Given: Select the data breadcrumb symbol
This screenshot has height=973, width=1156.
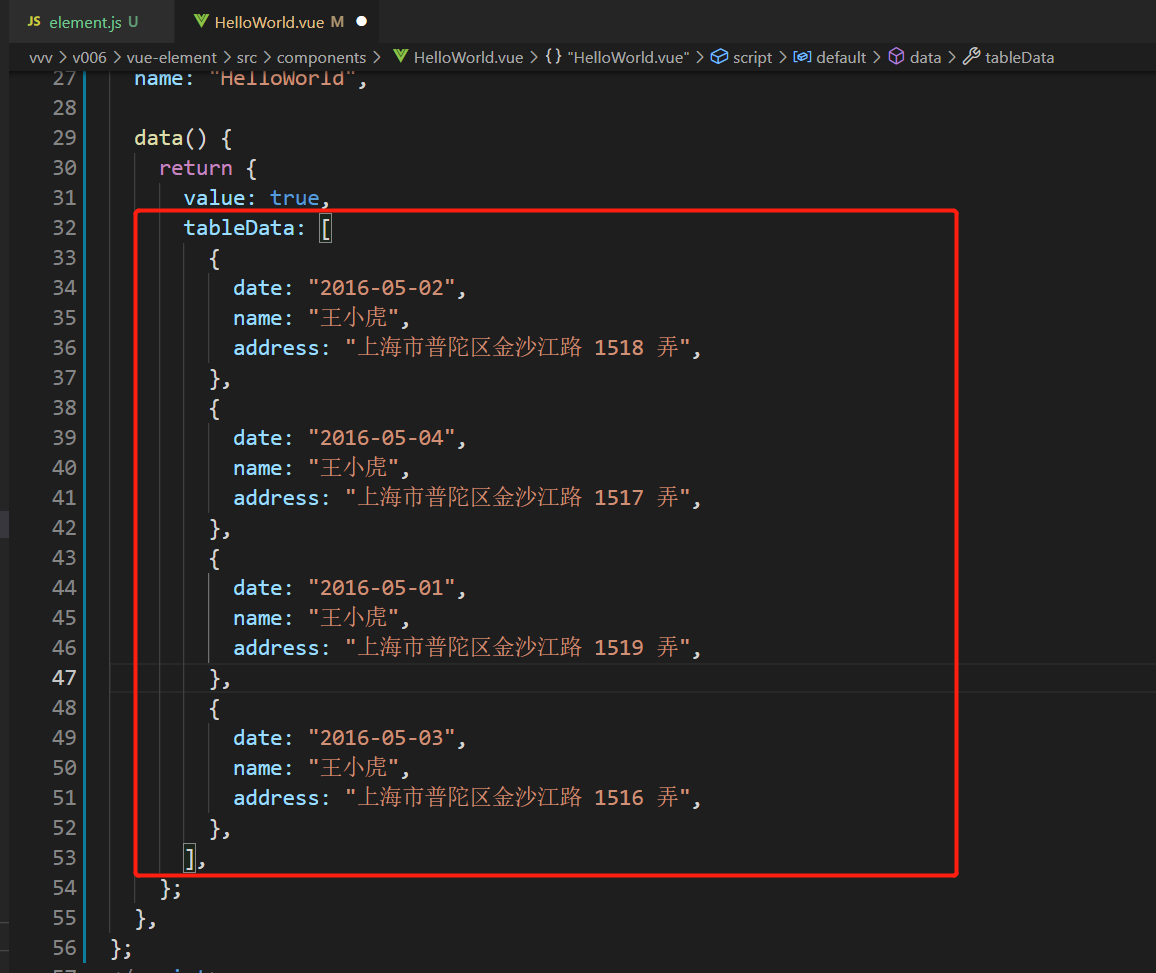Looking at the screenshot, I should click(925, 57).
